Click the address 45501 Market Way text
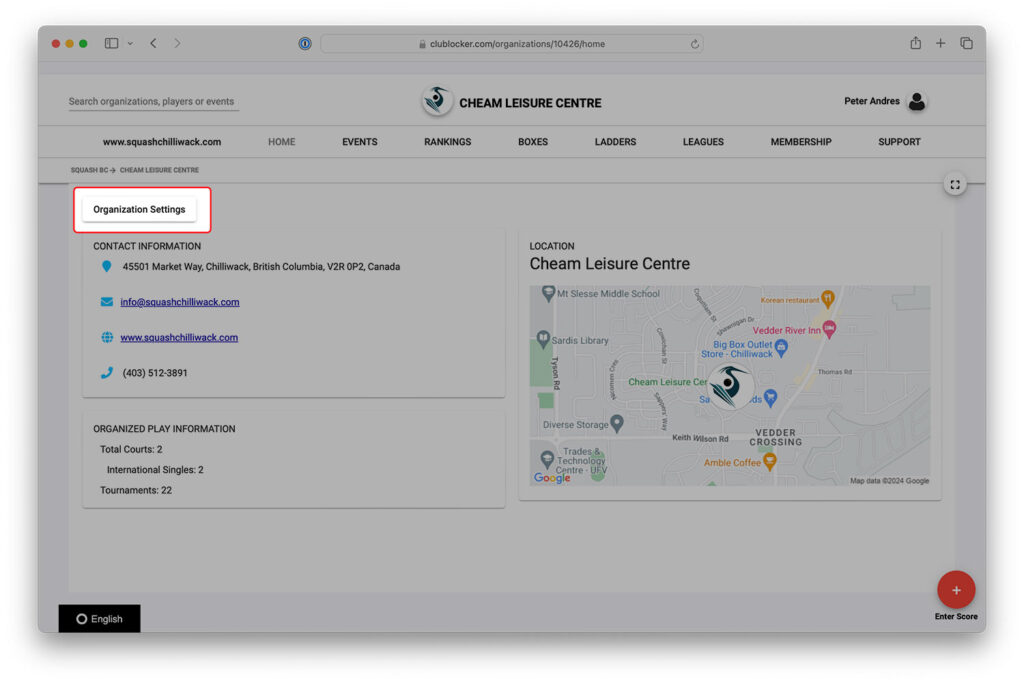The width and height of the screenshot is (1024, 683). pos(261,266)
